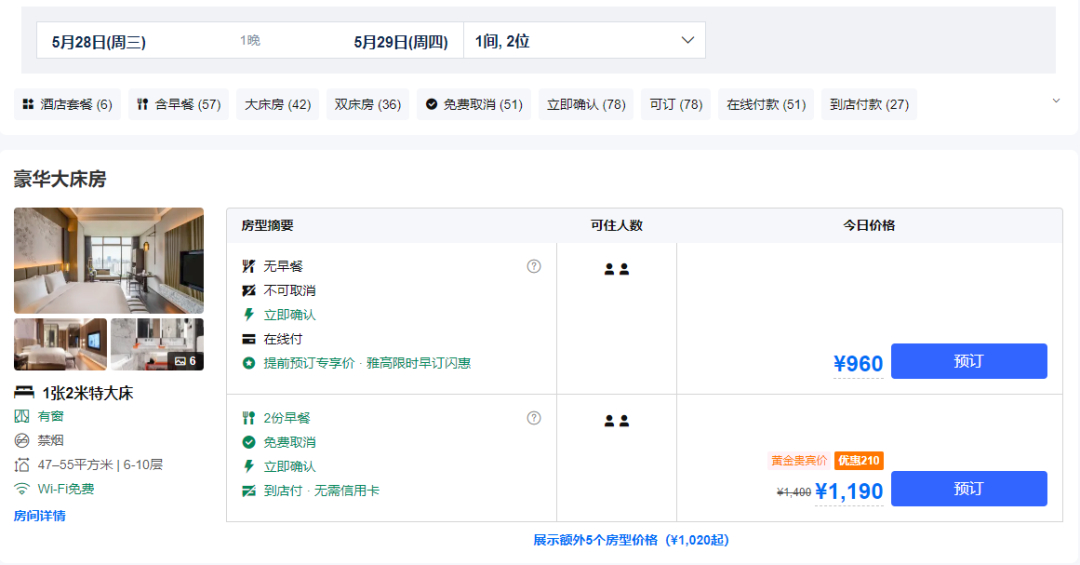
Task: Expand the 1间, 2位 room guest dropdown
Action: pyautogui.click(x=584, y=41)
